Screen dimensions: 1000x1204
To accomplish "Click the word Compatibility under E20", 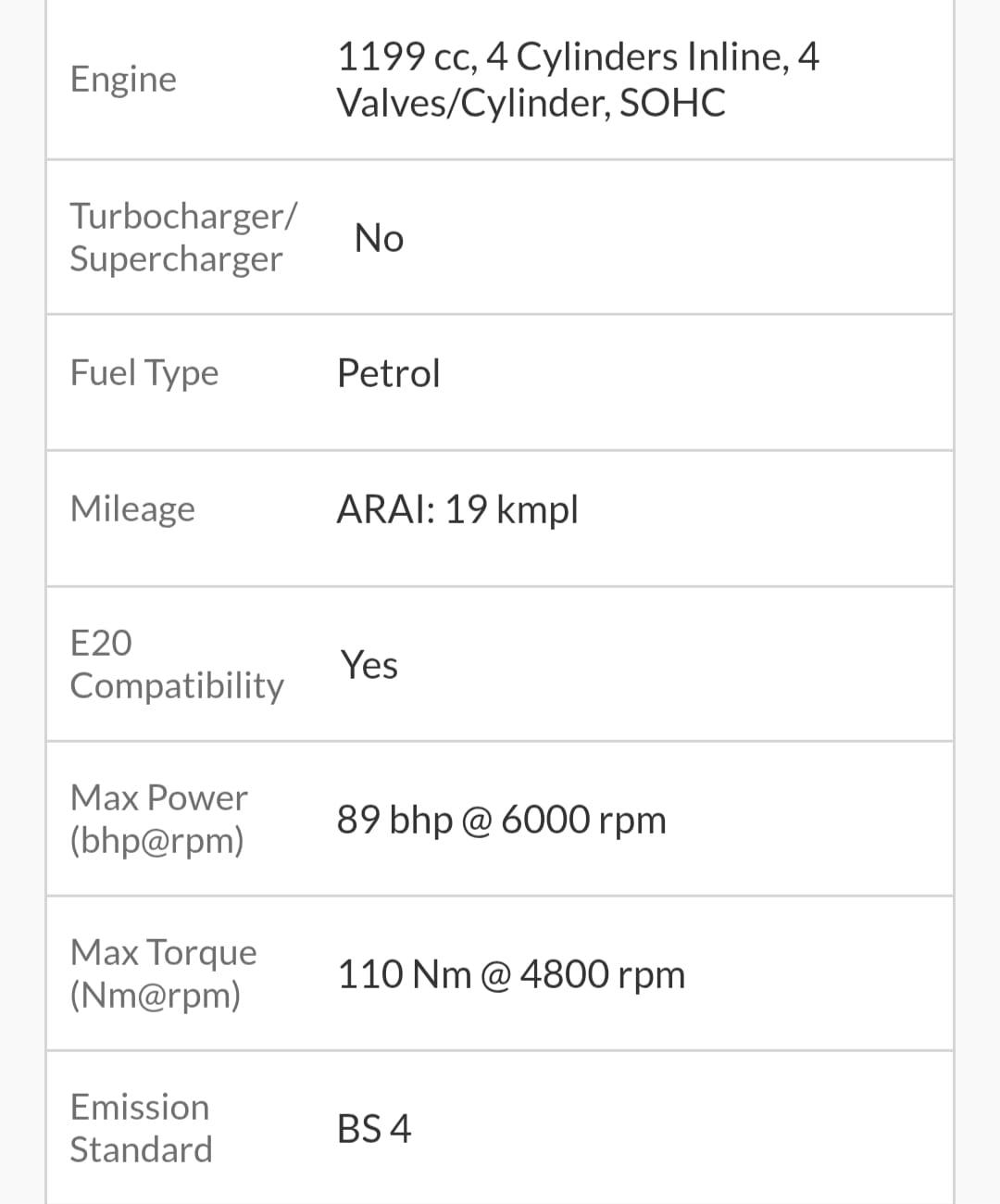I will tap(176, 686).
